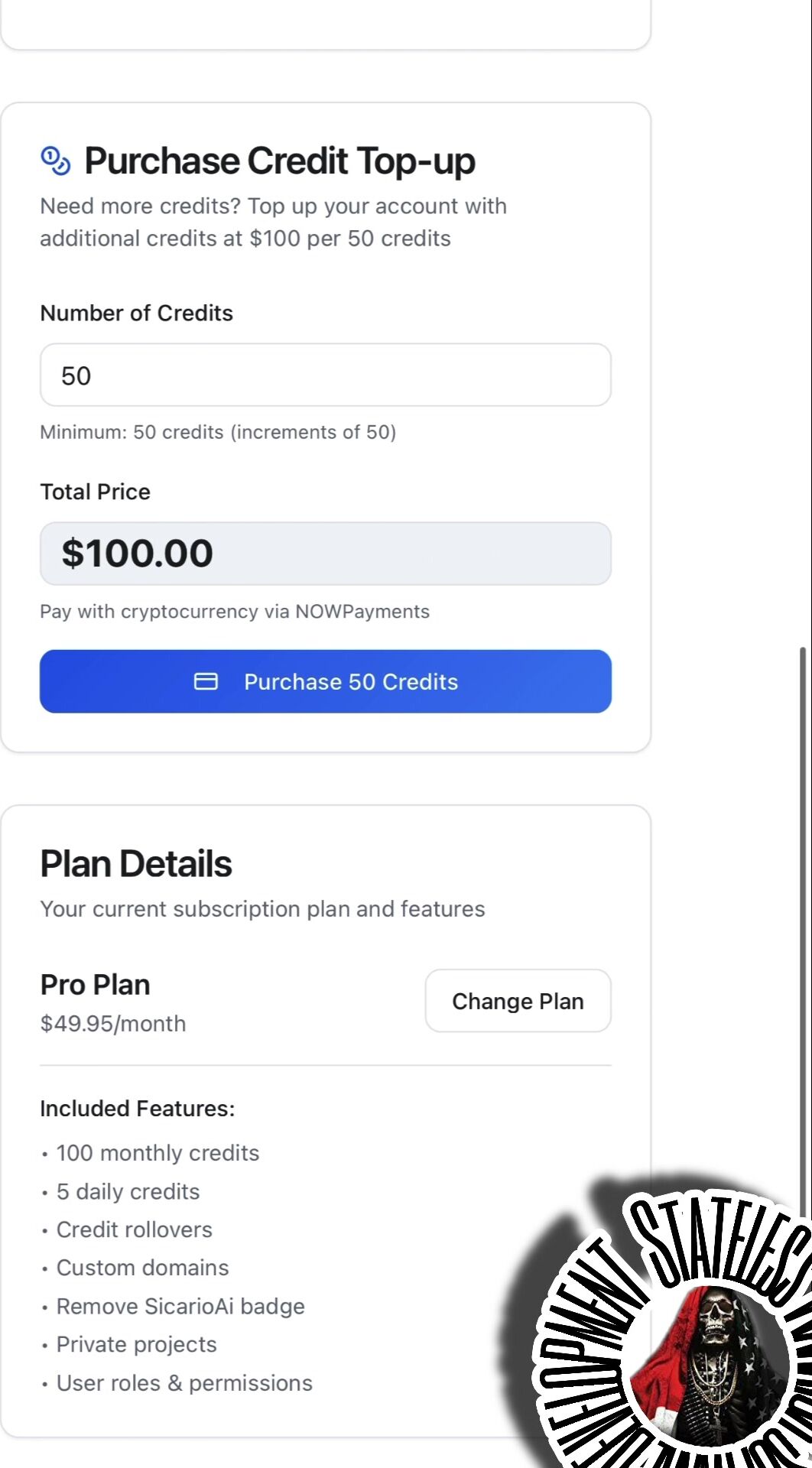Focus the Number of Credits input field
The height and width of the screenshot is (1468, 812).
325,375
